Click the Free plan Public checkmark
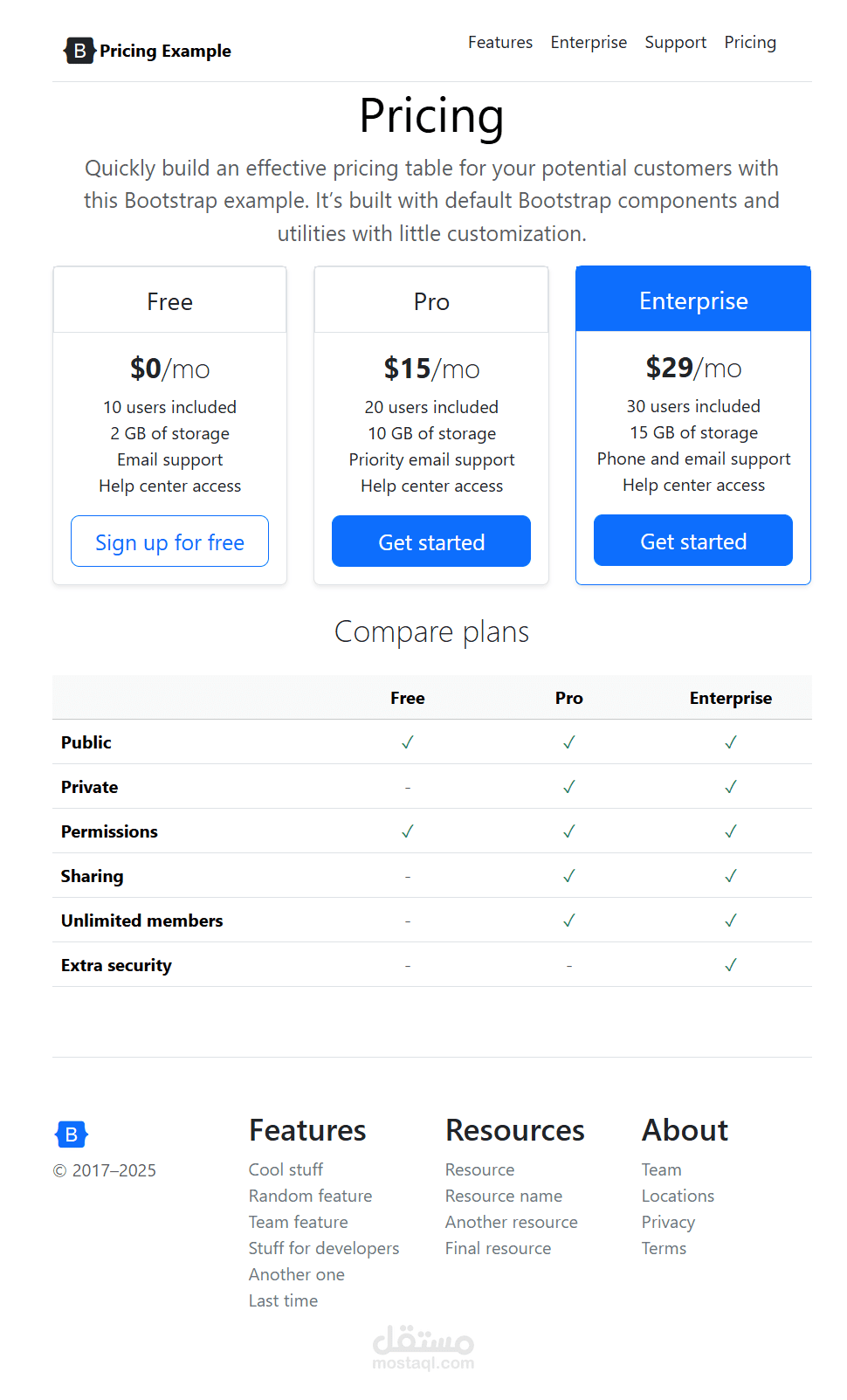This screenshot has width=847, height=1400. (x=407, y=742)
